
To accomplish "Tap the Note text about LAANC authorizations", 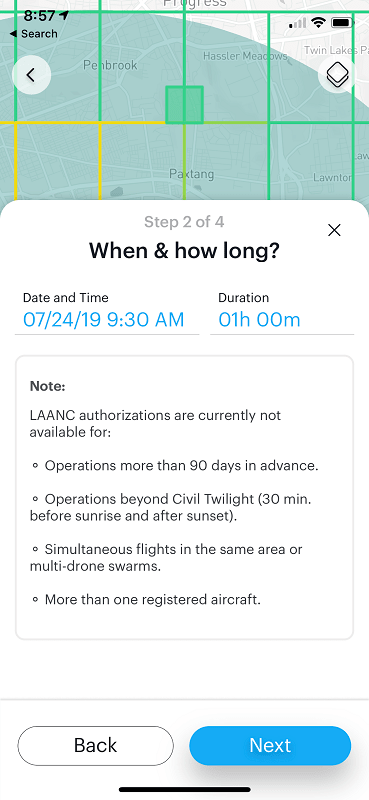I will [184, 497].
